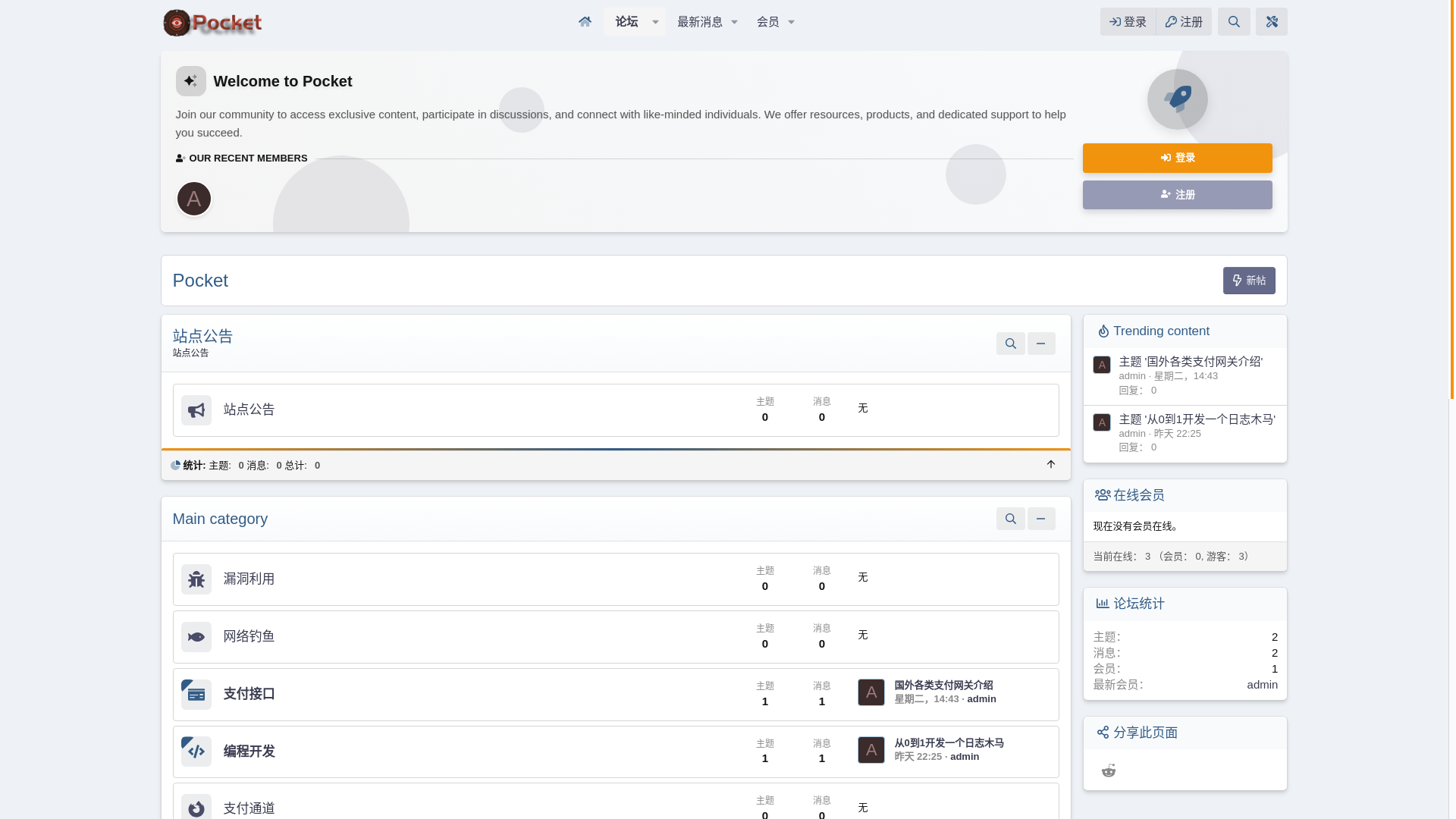Open the 漏洞利用 forum
The width and height of the screenshot is (1456, 819).
(249, 579)
